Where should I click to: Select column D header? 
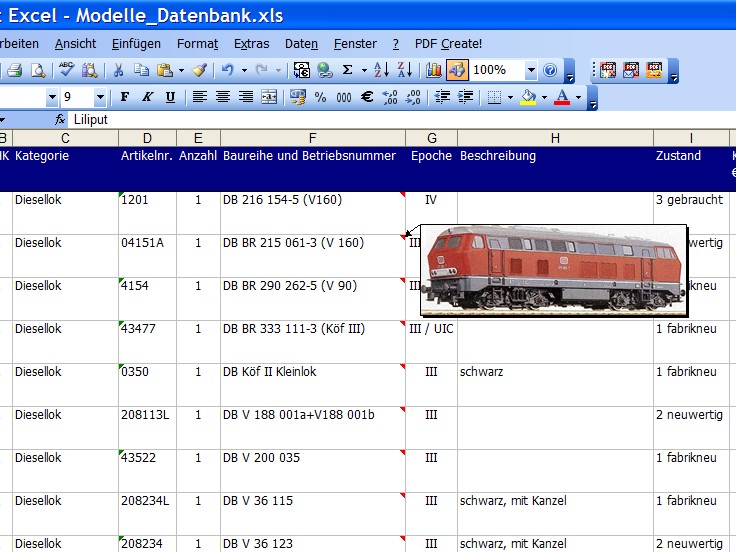pos(147,138)
